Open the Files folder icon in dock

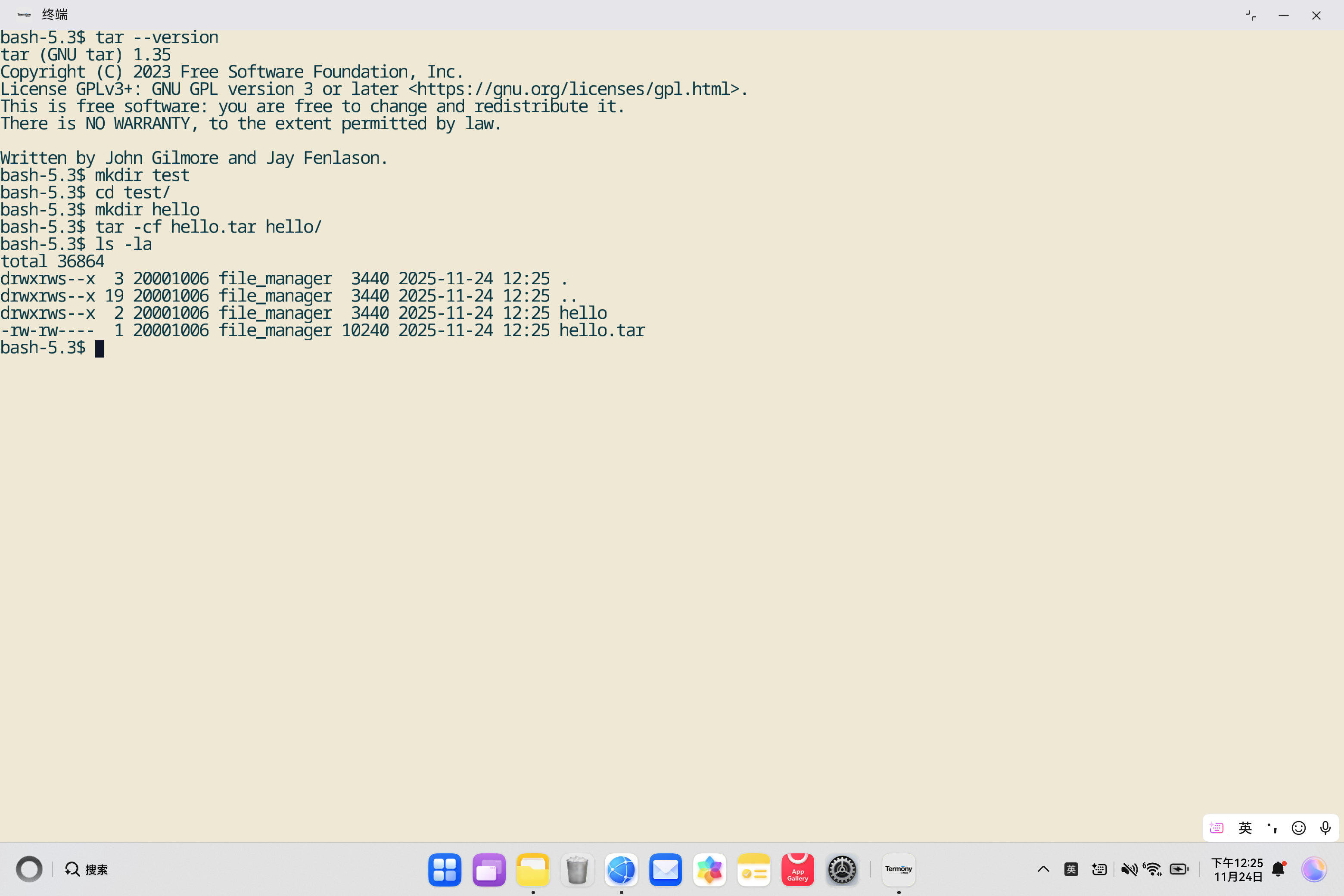(532, 869)
